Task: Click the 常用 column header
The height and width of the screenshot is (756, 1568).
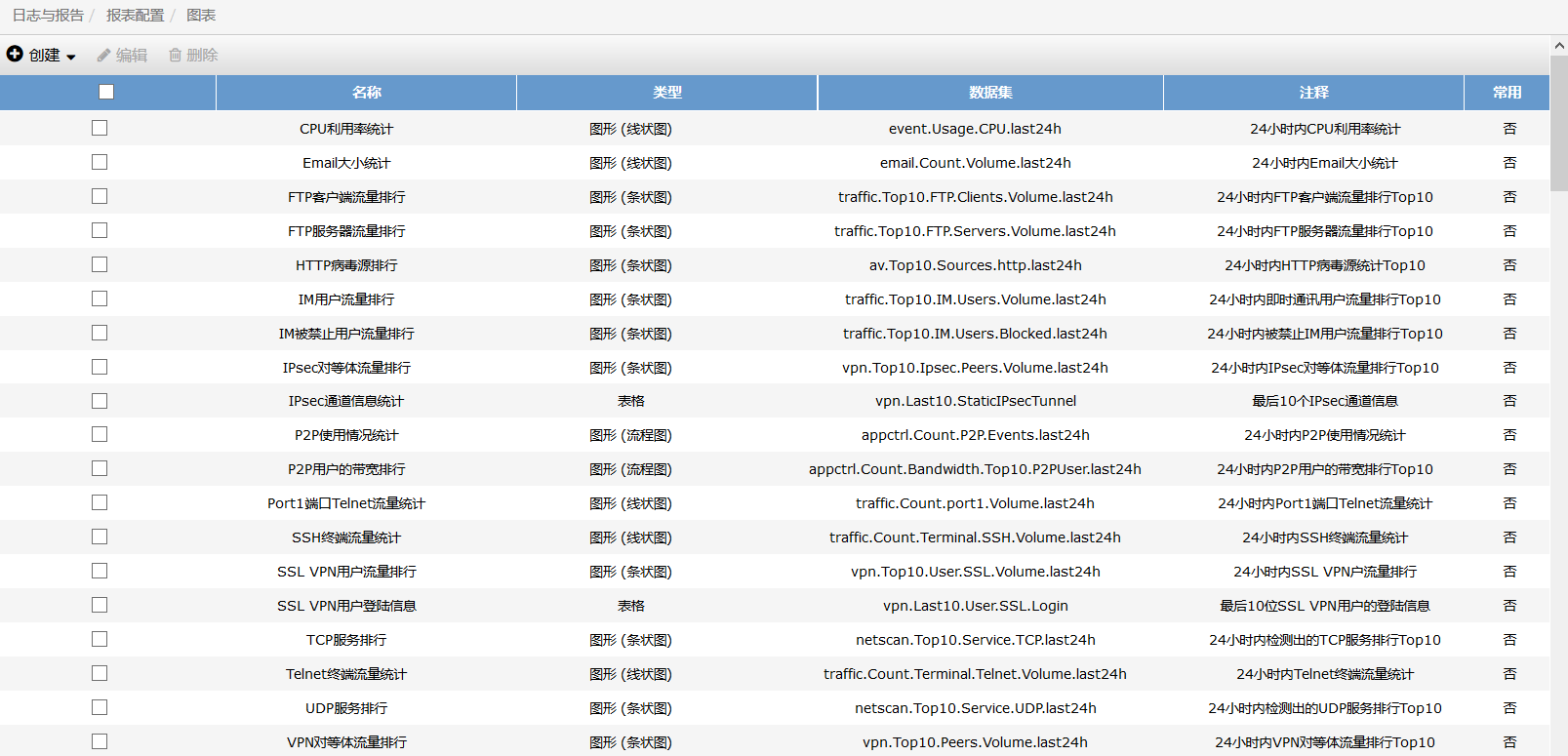Action: pyautogui.click(x=1507, y=93)
